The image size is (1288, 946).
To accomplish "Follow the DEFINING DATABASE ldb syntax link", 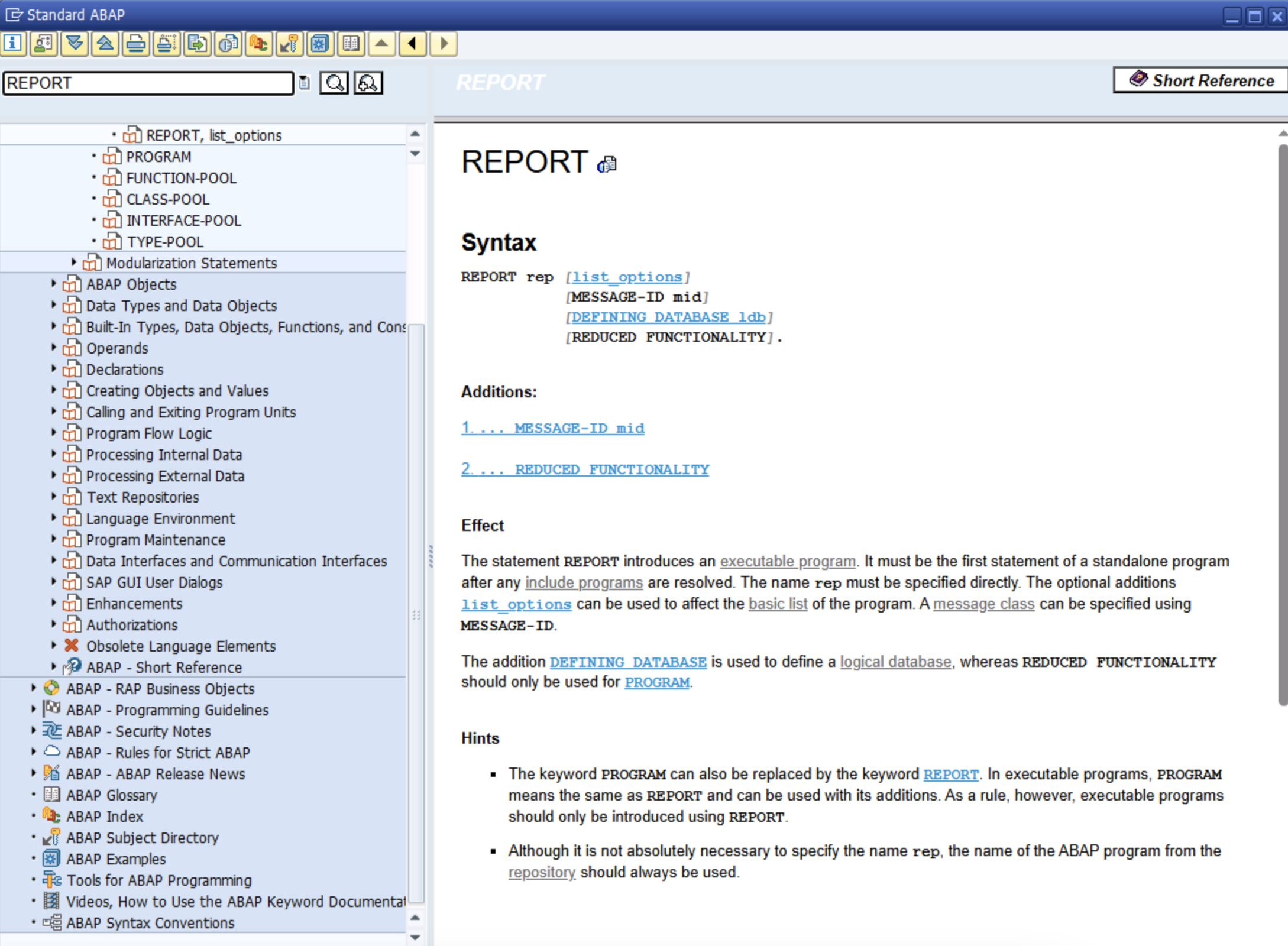I will (668, 317).
